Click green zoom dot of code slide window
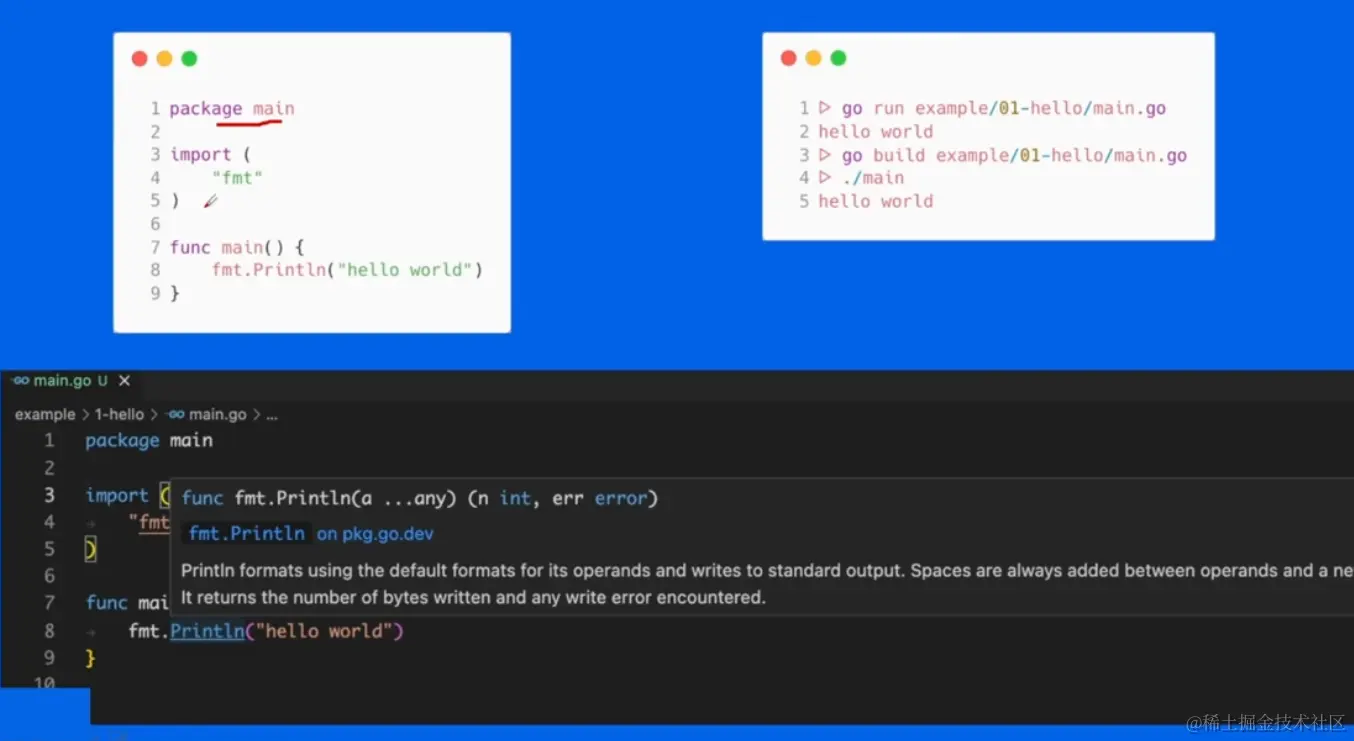1354x741 pixels. tap(189, 59)
